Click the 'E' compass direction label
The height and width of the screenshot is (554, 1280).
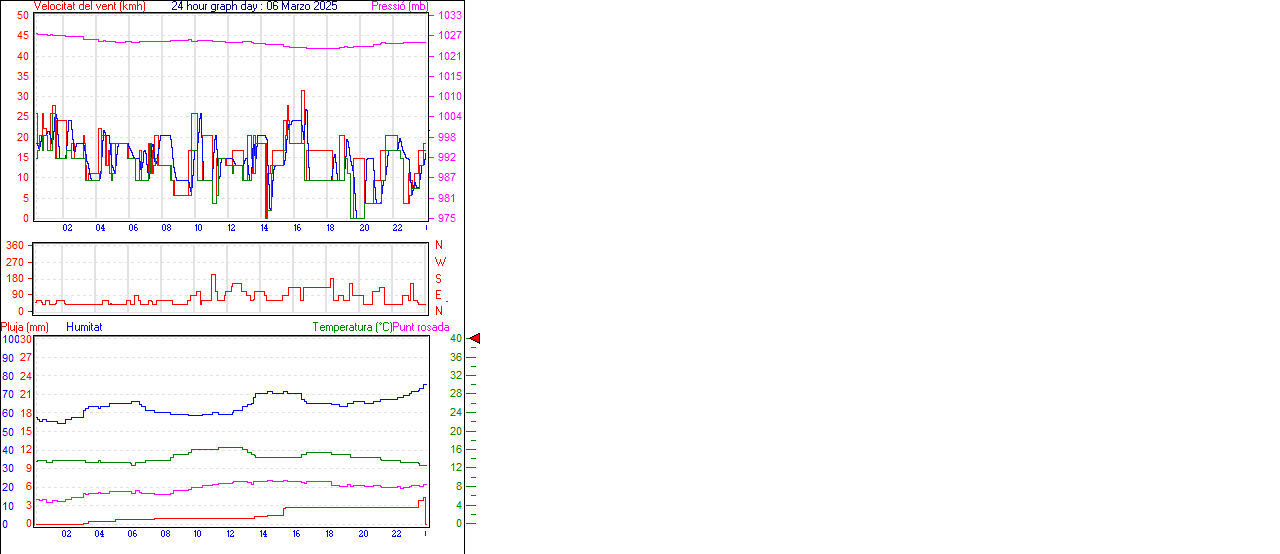pyautogui.click(x=438, y=295)
